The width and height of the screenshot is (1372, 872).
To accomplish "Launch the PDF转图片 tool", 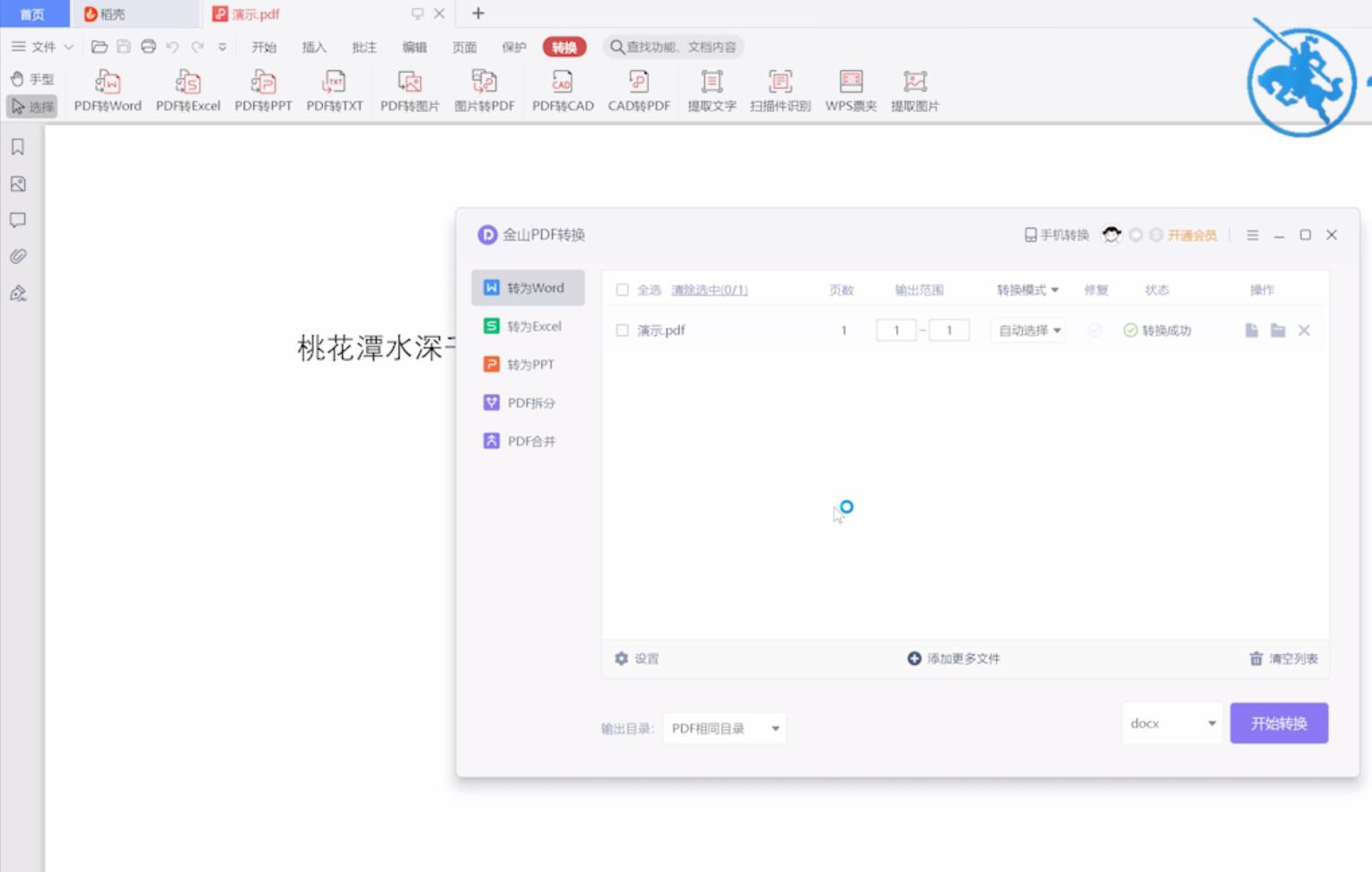I will [x=410, y=92].
